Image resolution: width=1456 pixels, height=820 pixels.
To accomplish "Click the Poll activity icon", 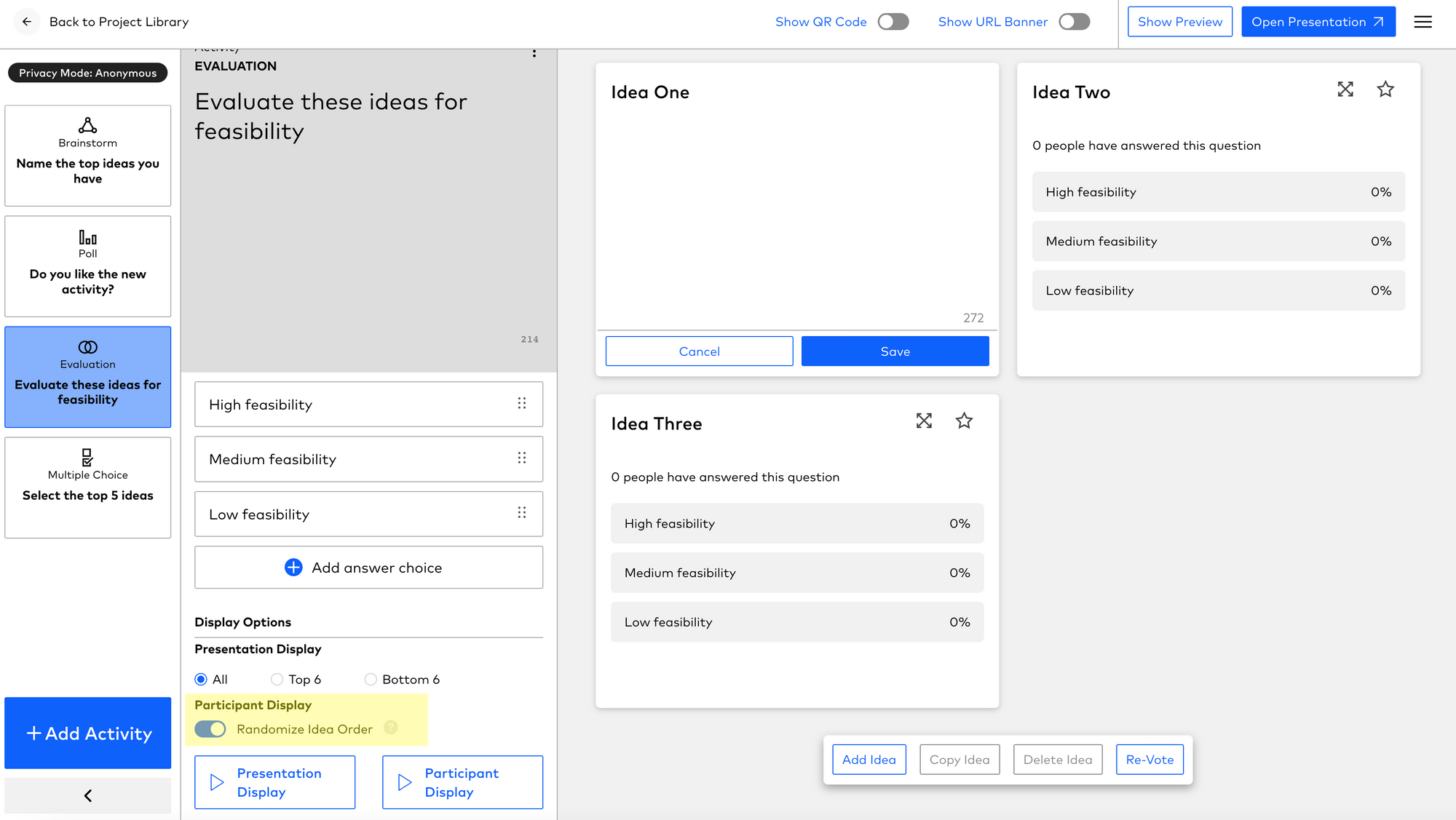I will click(88, 237).
